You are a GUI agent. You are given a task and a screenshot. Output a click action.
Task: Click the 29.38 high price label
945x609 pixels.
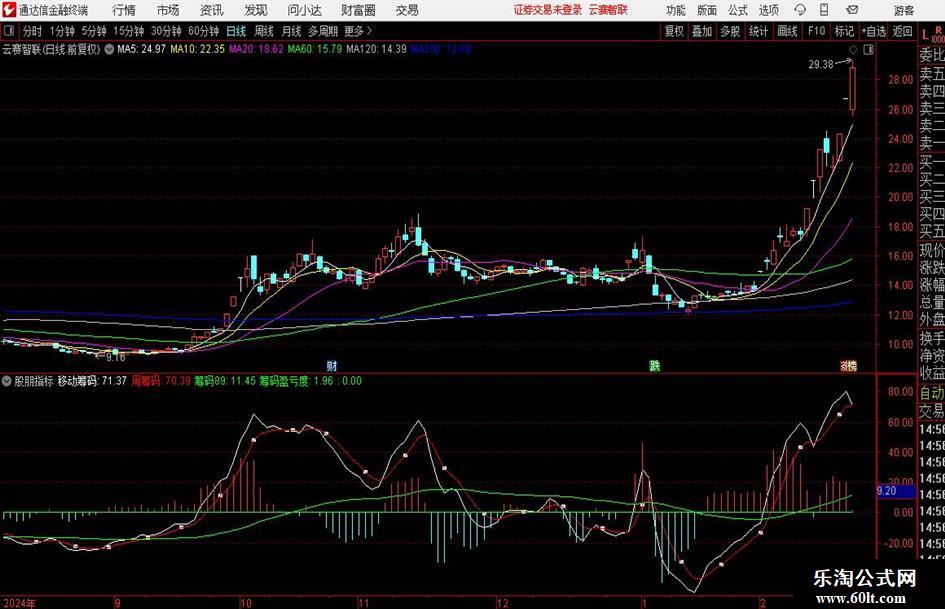pyautogui.click(x=820, y=64)
